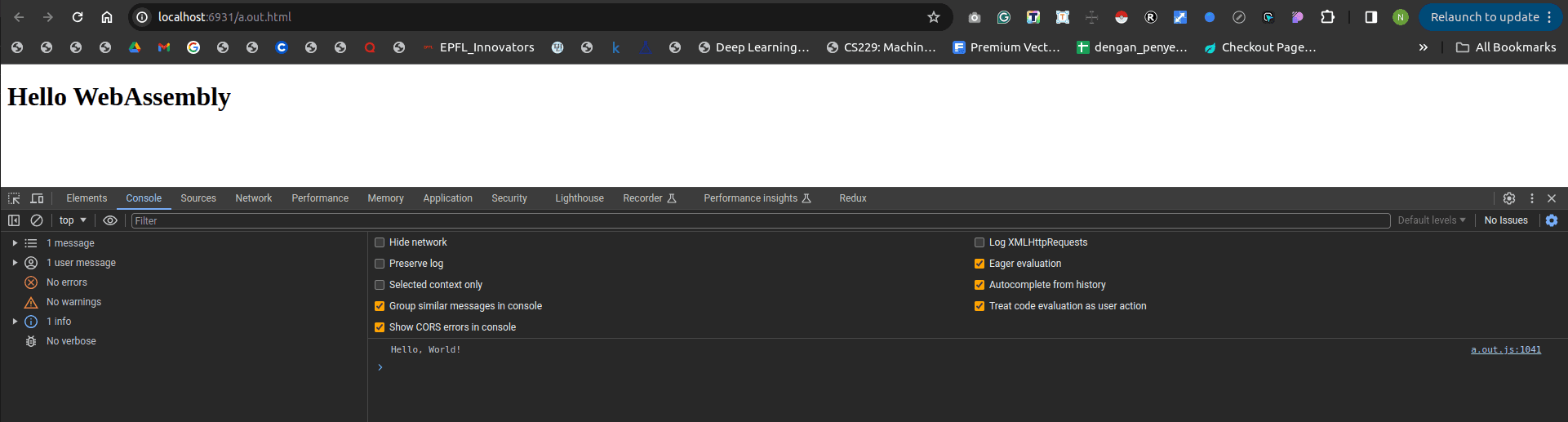Open the Default levels dropdown
The width and height of the screenshot is (1568, 422).
[x=1431, y=220]
